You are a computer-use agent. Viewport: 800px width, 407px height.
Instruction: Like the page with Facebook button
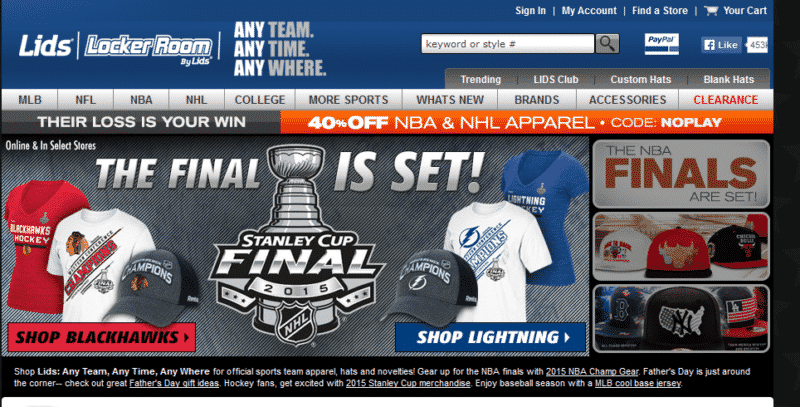(x=721, y=45)
